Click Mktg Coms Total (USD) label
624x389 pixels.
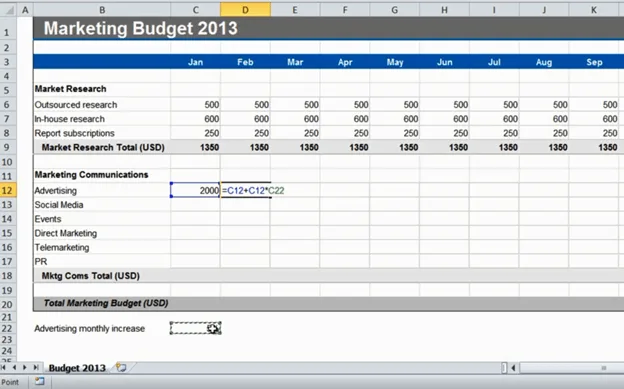point(90,276)
